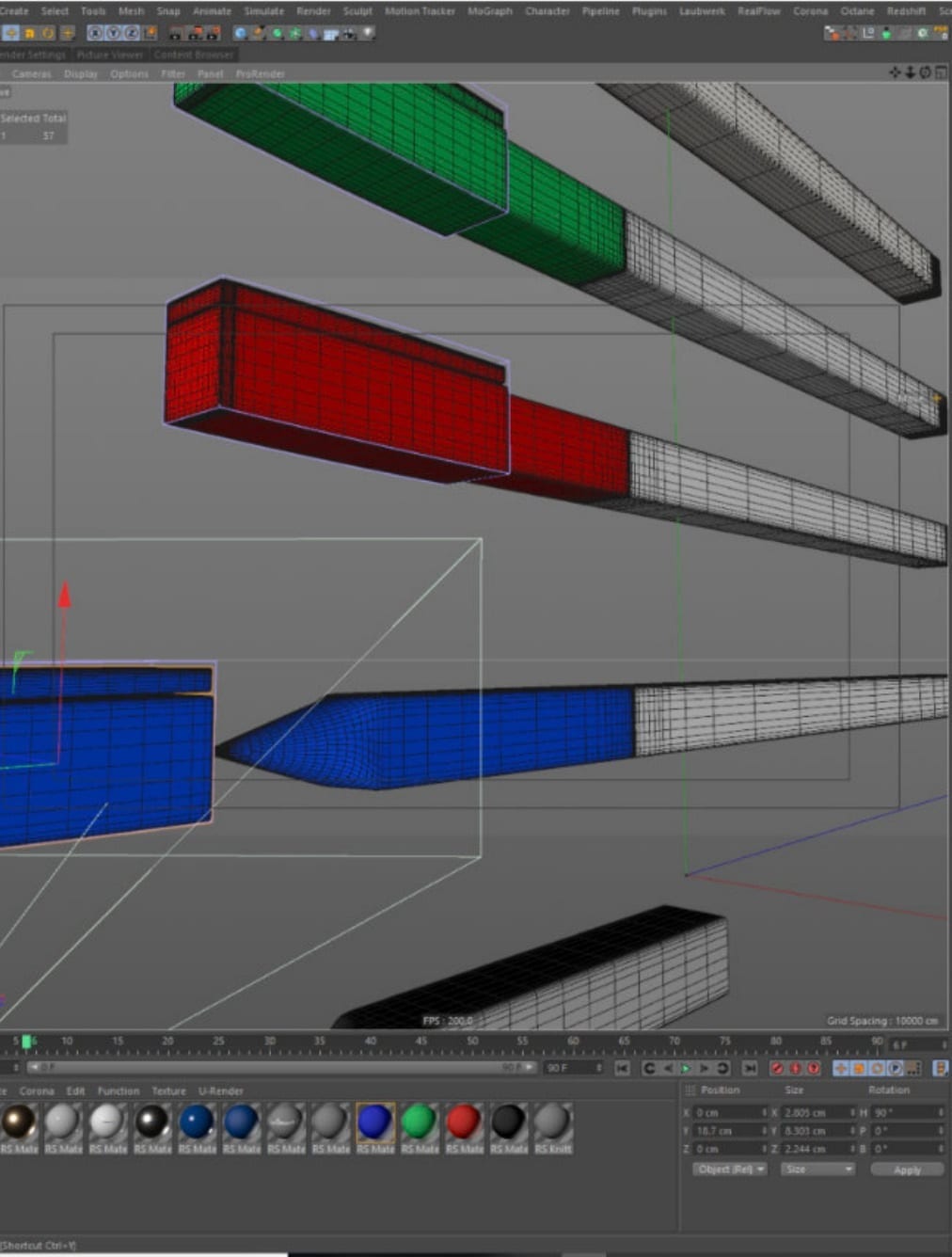Toggle X axis lock
952x1257 pixels.
tap(95, 33)
